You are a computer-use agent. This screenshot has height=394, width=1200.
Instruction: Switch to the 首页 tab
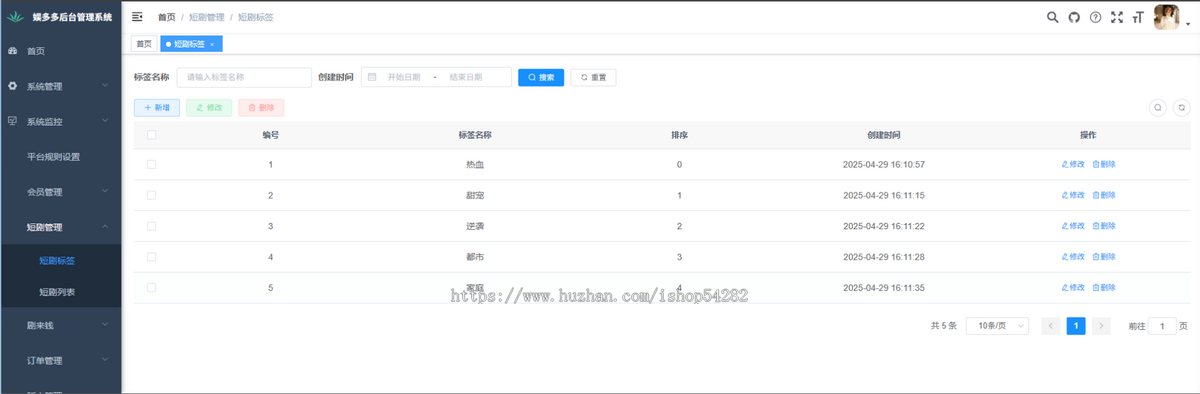click(x=144, y=44)
